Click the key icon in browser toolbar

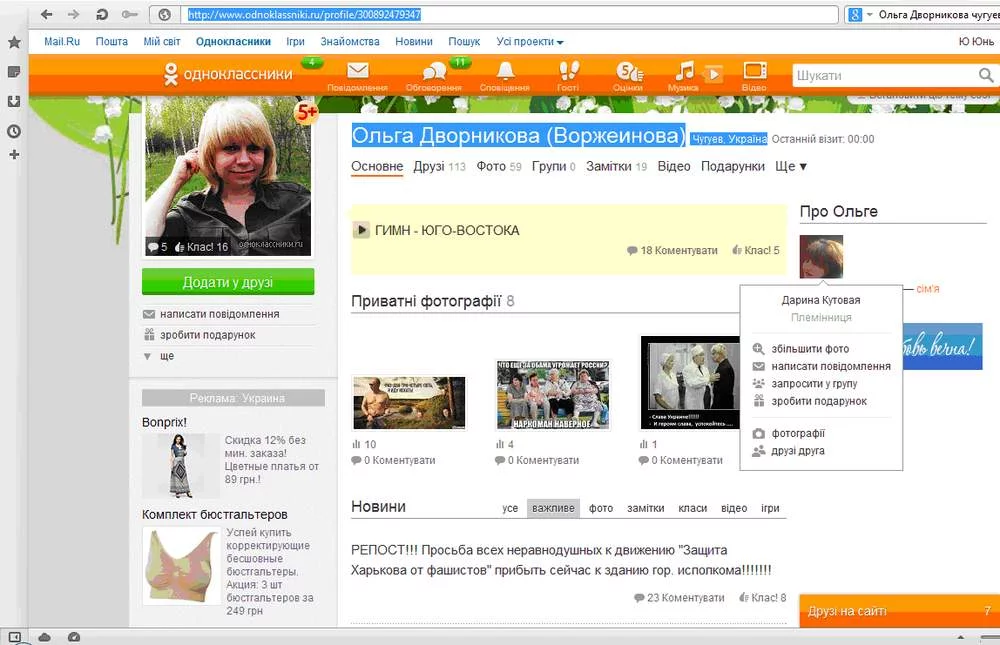point(129,14)
